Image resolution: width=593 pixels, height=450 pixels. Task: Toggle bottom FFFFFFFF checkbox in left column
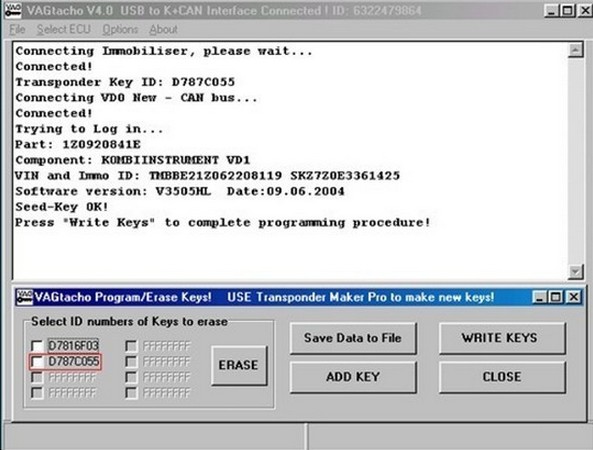[x=37, y=393]
